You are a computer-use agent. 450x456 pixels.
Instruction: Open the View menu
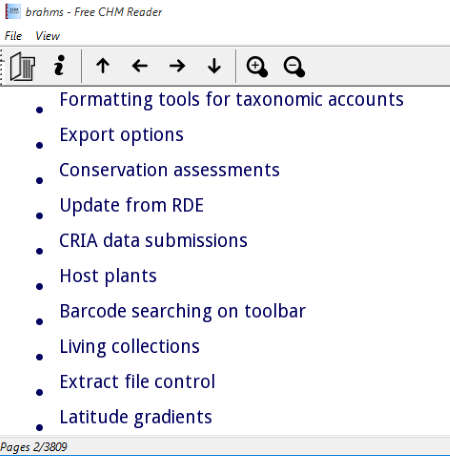(x=48, y=36)
